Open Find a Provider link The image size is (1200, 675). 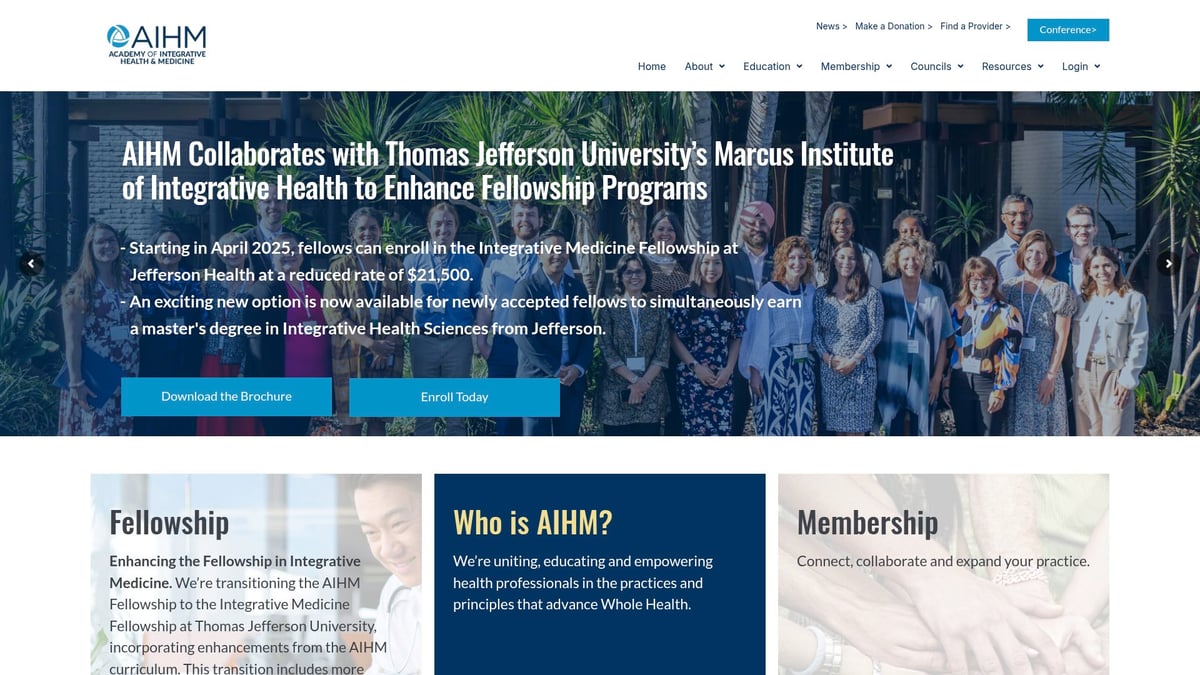click(975, 26)
